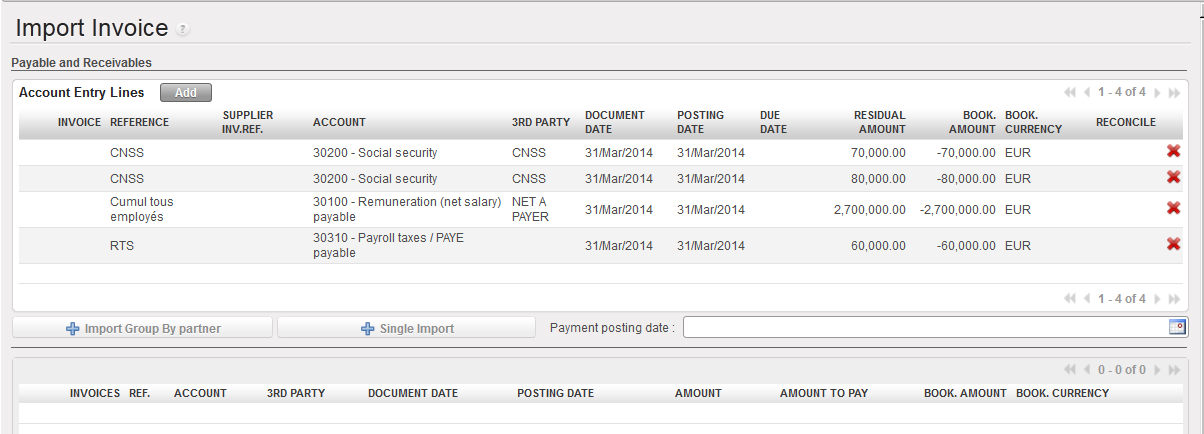Remove the RTS payroll taxes line
Viewport: 1204px width, 434px height.
(1173, 244)
